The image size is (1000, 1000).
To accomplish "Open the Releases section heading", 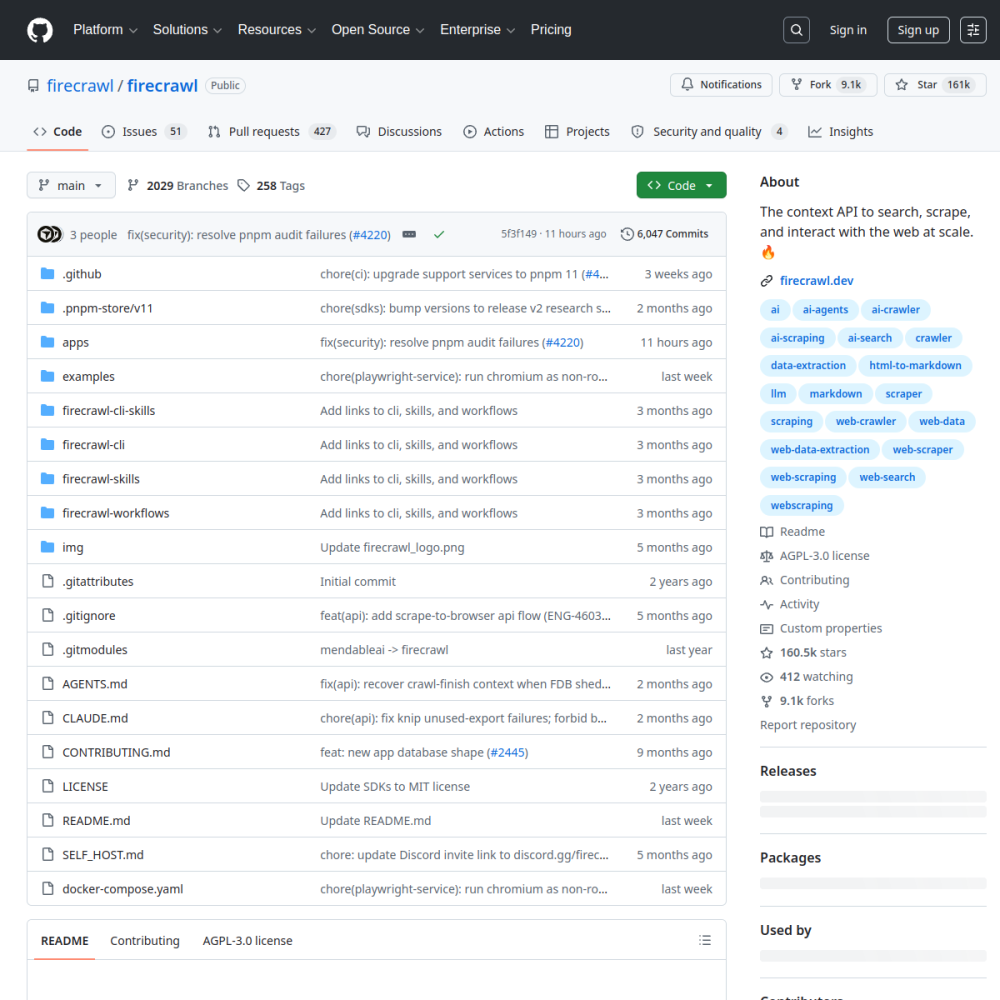I will tap(788, 771).
